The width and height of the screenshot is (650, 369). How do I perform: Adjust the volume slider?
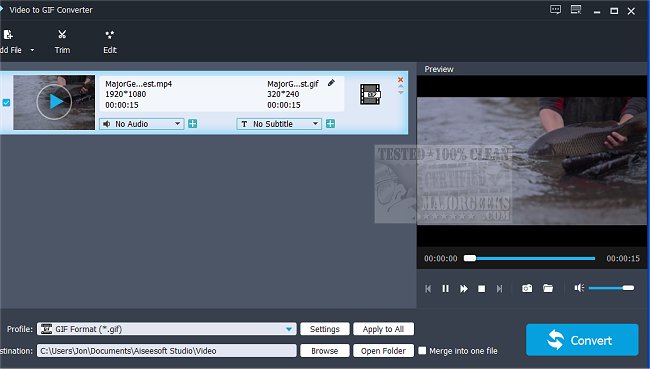tap(611, 288)
